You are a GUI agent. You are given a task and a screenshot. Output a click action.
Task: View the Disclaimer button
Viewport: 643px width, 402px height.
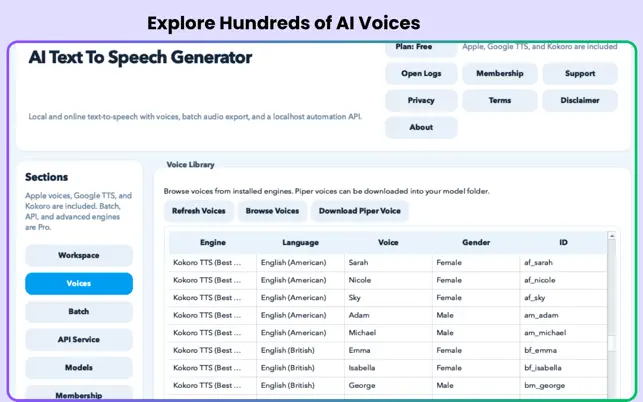coord(580,100)
